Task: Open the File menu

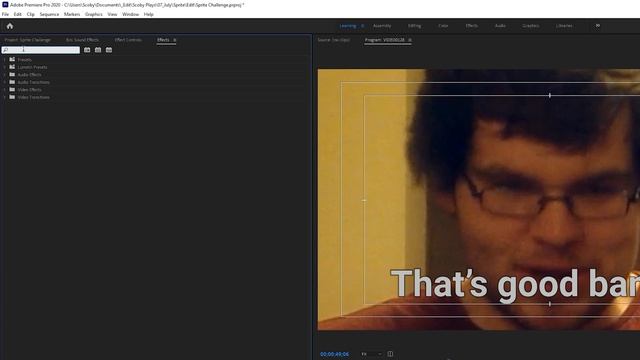Action: click(x=5, y=14)
